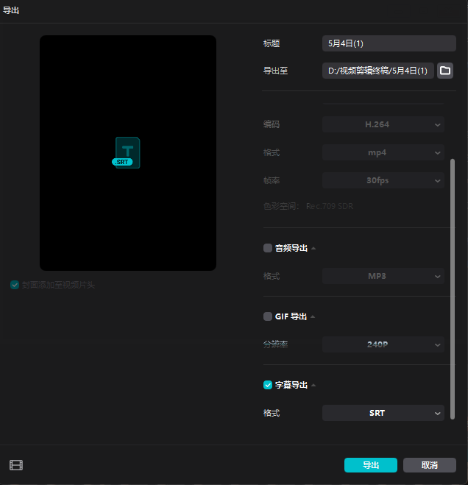Screen dimensions: 468x485
Task: Uncheck the 字幕导出 checkbox
Action: (268, 385)
